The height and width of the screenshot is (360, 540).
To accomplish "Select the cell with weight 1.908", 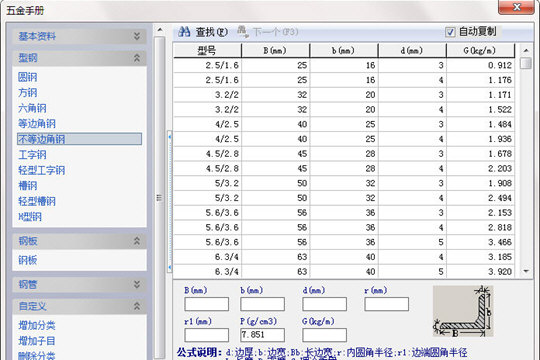I will coord(480,183).
